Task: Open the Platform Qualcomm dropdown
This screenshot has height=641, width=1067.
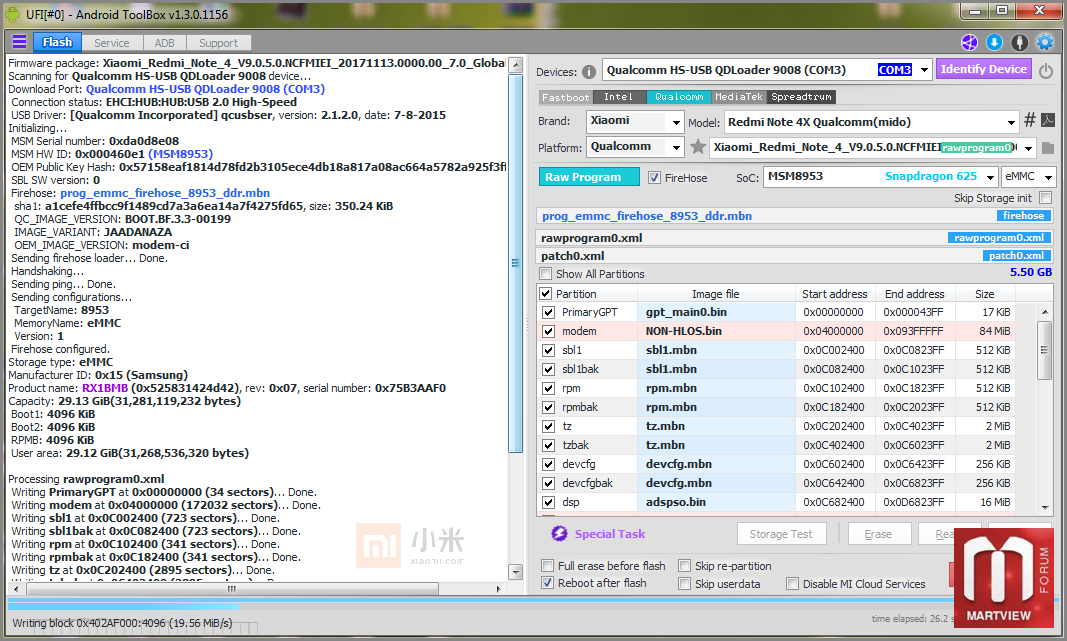Action: 676,148
